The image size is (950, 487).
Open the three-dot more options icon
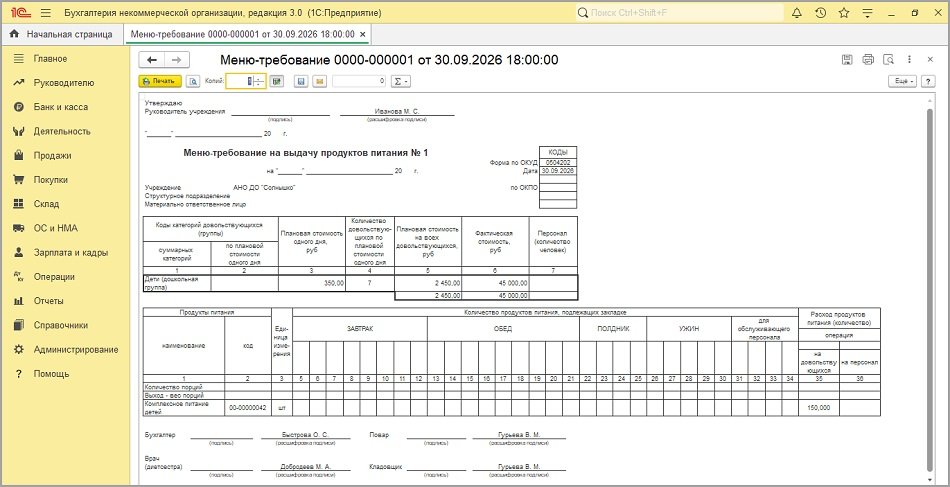[909, 59]
